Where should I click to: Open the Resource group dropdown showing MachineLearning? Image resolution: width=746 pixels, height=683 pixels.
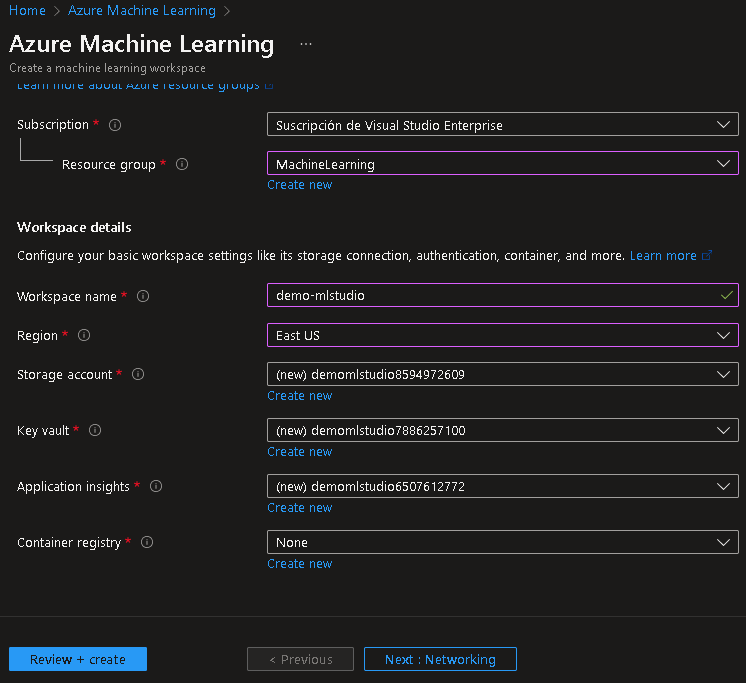pyautogui.click(x=502, y=164)
